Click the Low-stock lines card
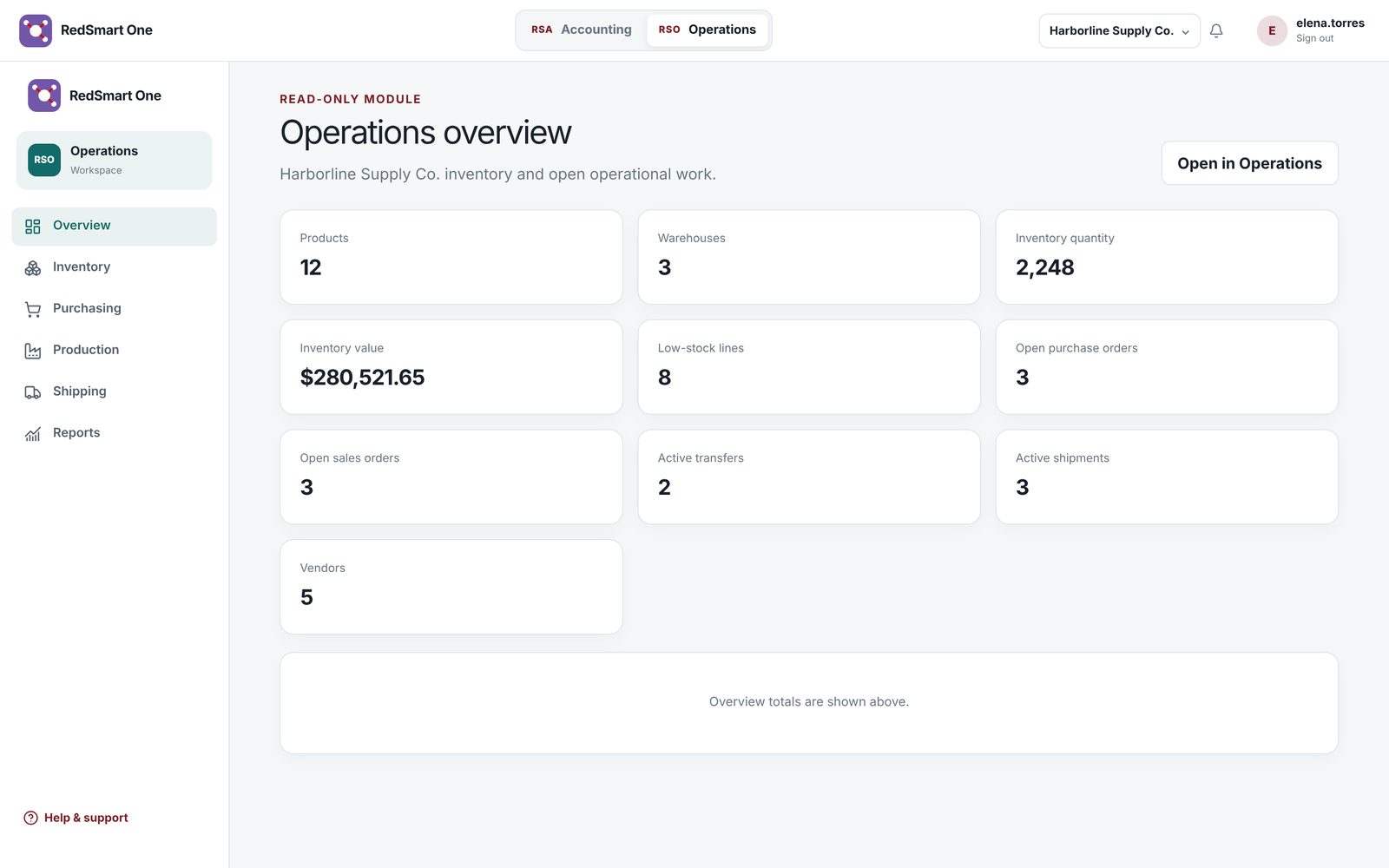 point(809,367)
